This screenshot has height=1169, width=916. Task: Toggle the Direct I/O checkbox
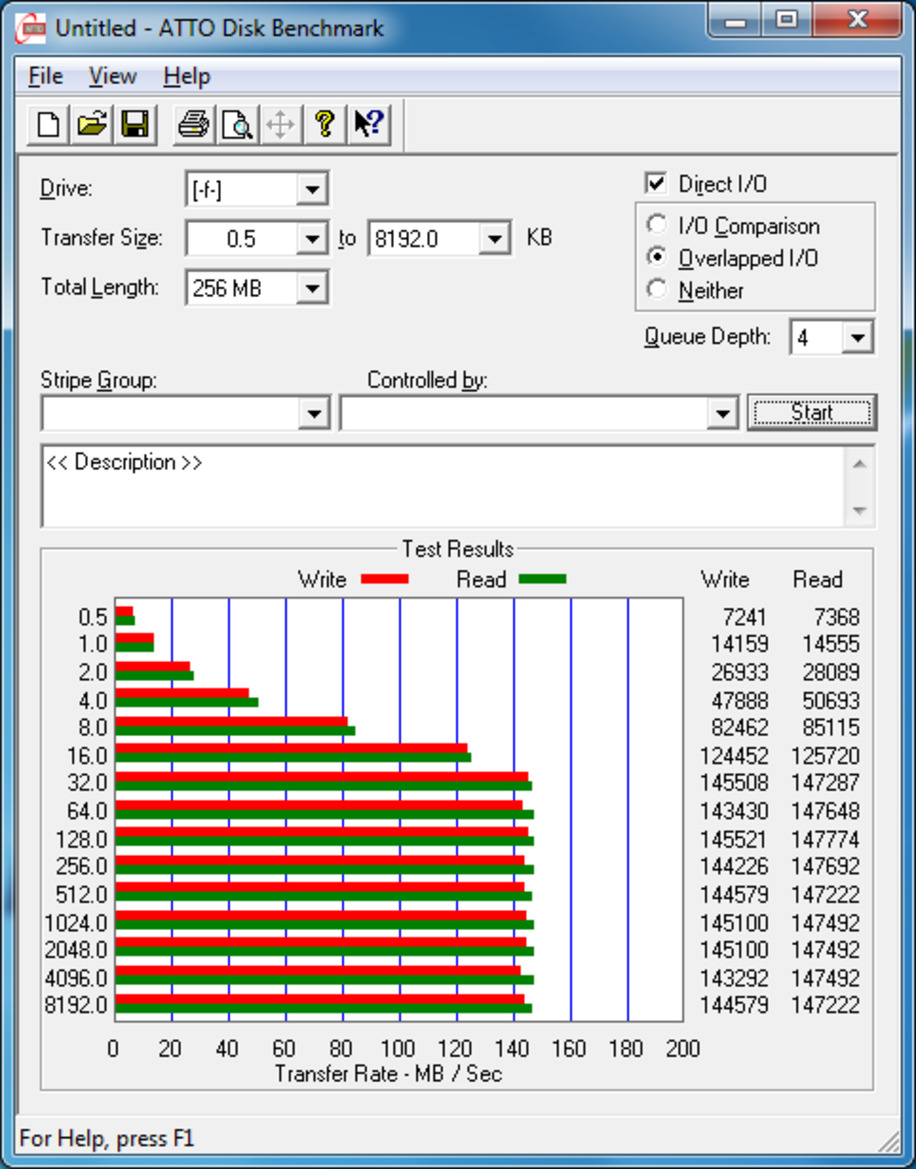point(656,183)
